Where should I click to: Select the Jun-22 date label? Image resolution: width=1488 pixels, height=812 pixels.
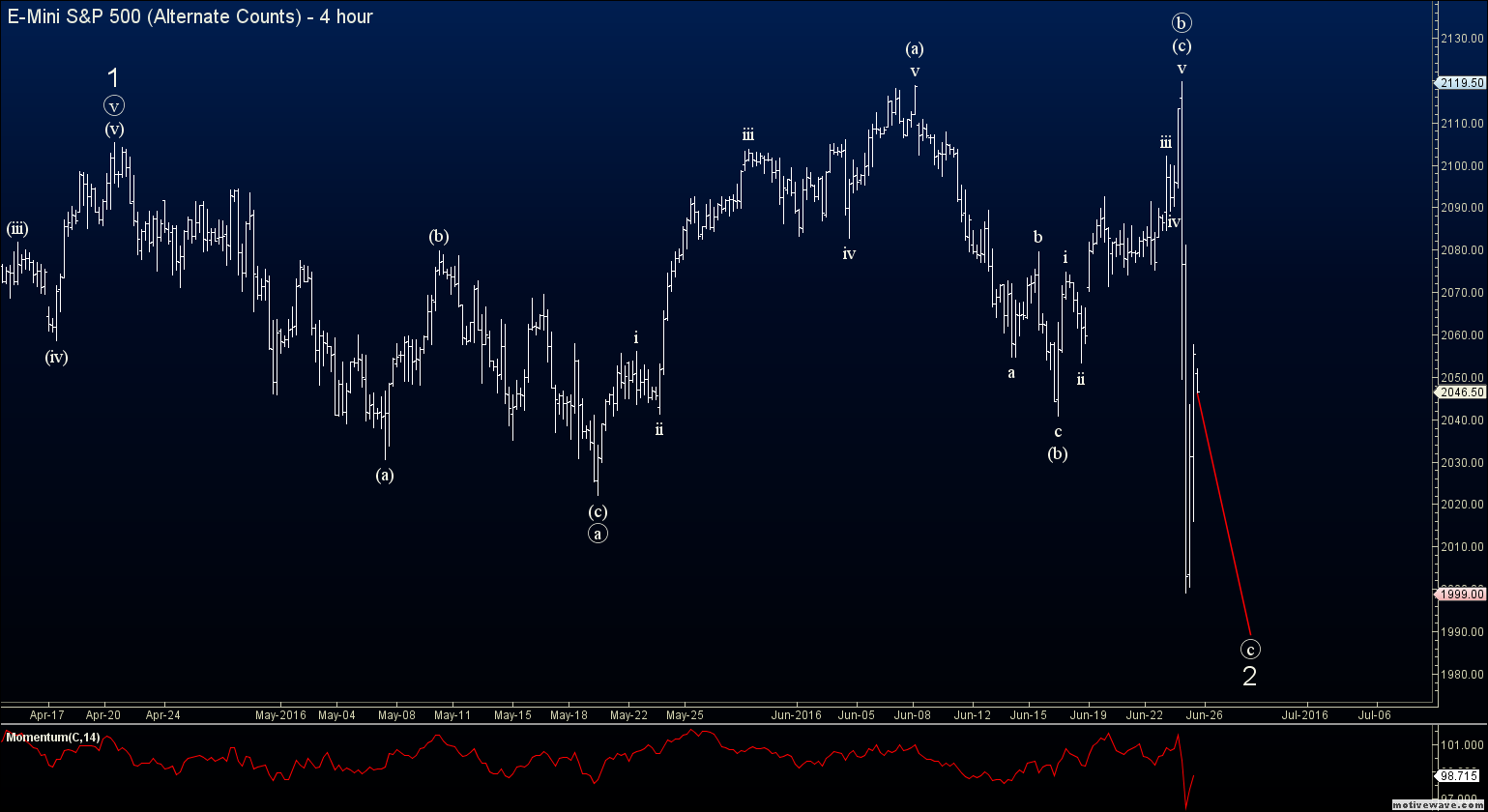click(1145, 716)
